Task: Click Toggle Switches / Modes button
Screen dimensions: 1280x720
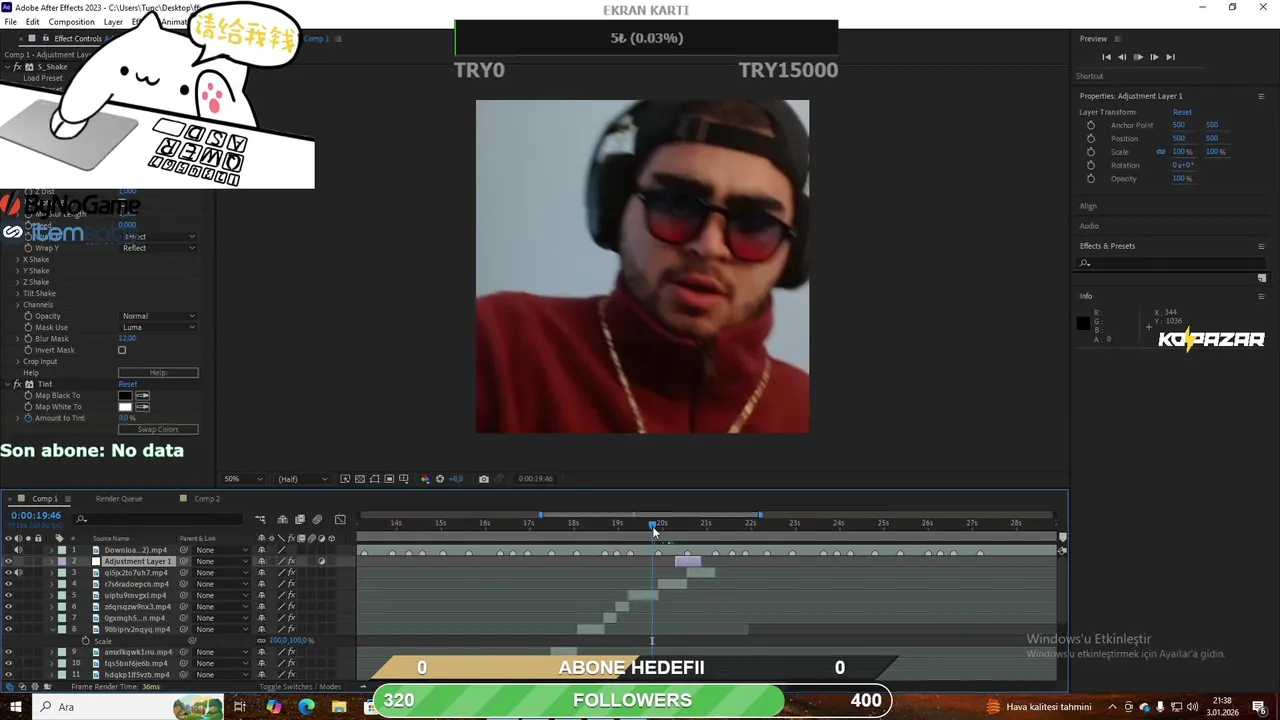Action: 300,687
